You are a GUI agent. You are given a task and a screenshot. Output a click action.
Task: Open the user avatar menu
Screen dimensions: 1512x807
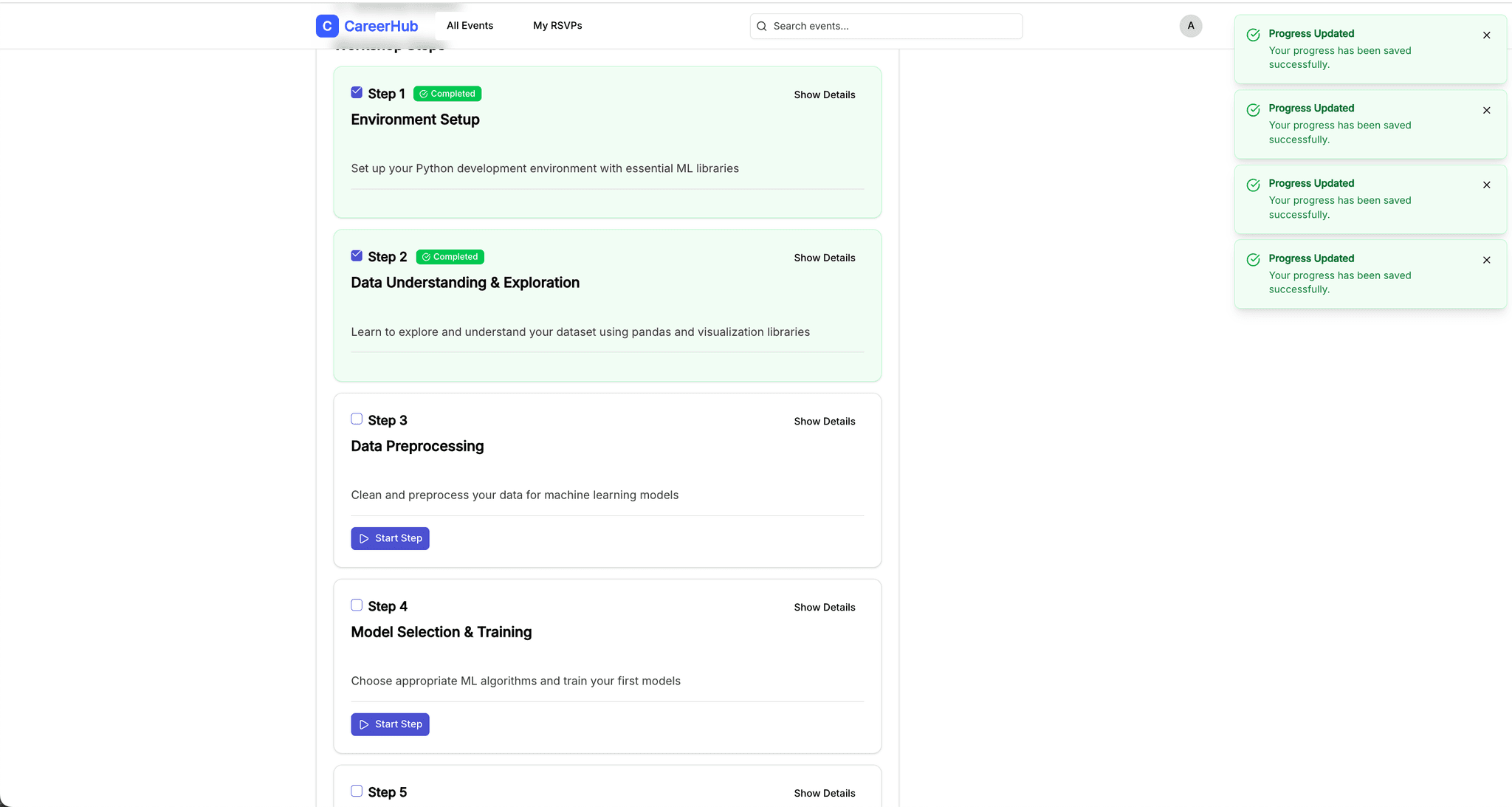click(x=1190, y=26)
